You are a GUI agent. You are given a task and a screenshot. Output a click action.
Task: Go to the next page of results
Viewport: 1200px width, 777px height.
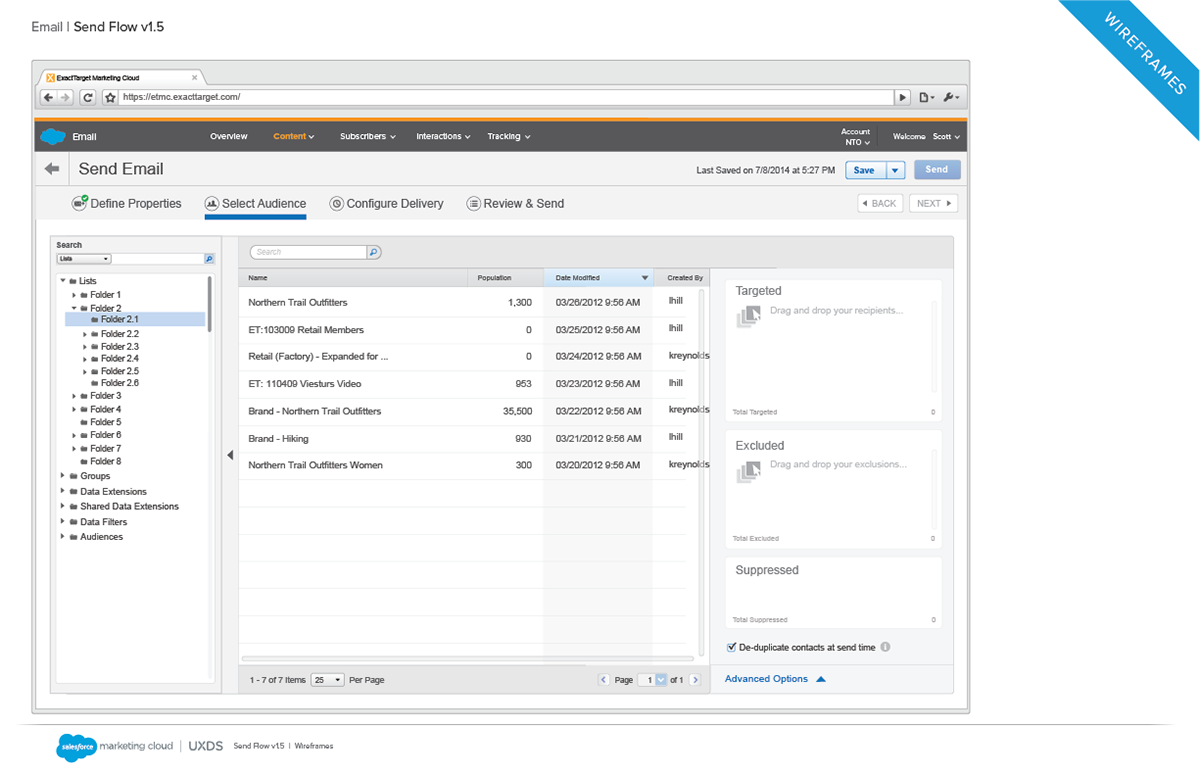click(696, 680)
